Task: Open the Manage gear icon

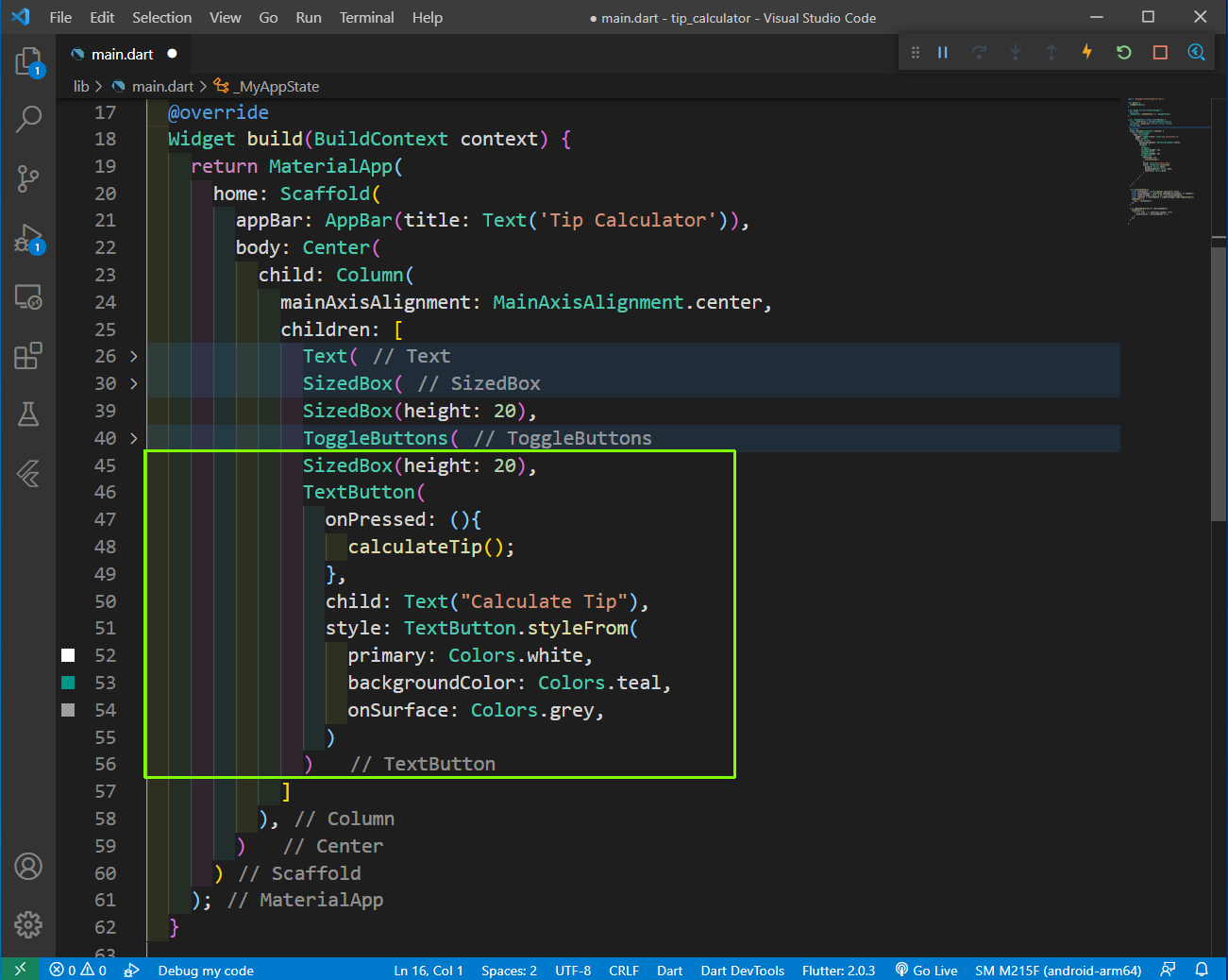Action: point(28,924)
